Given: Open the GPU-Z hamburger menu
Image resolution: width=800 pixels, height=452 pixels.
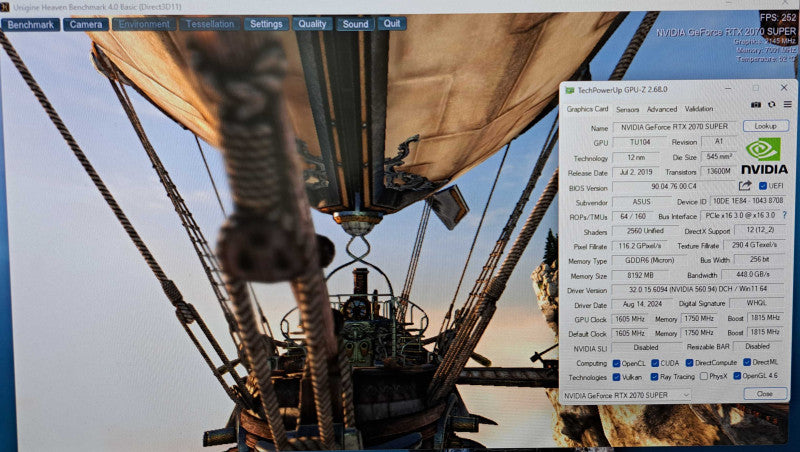Looking at the screenshot, I should (788, 105).
